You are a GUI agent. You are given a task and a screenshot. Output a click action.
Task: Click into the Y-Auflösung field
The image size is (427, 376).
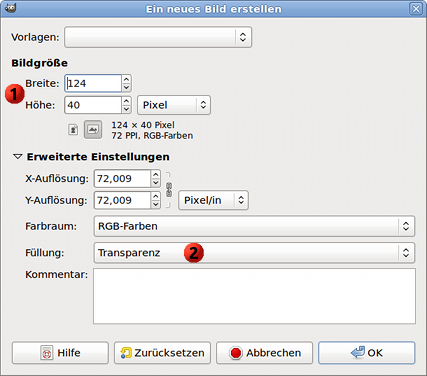(122, 200)
